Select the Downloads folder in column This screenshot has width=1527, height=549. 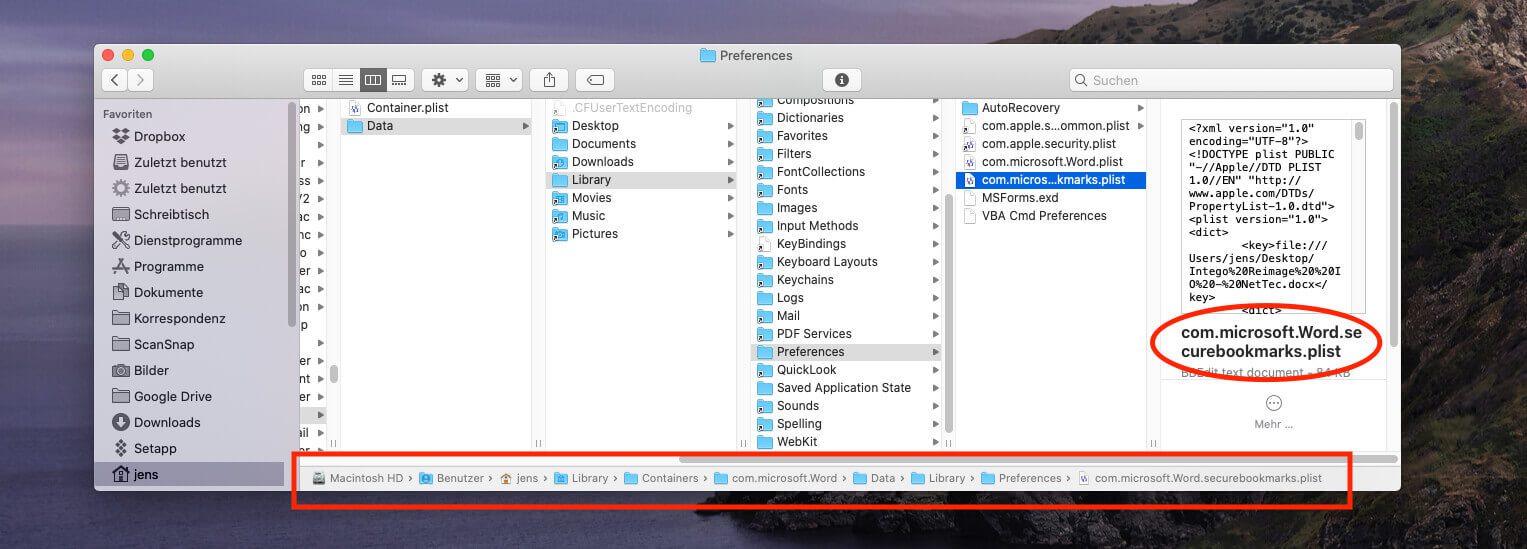click(602, 162)
